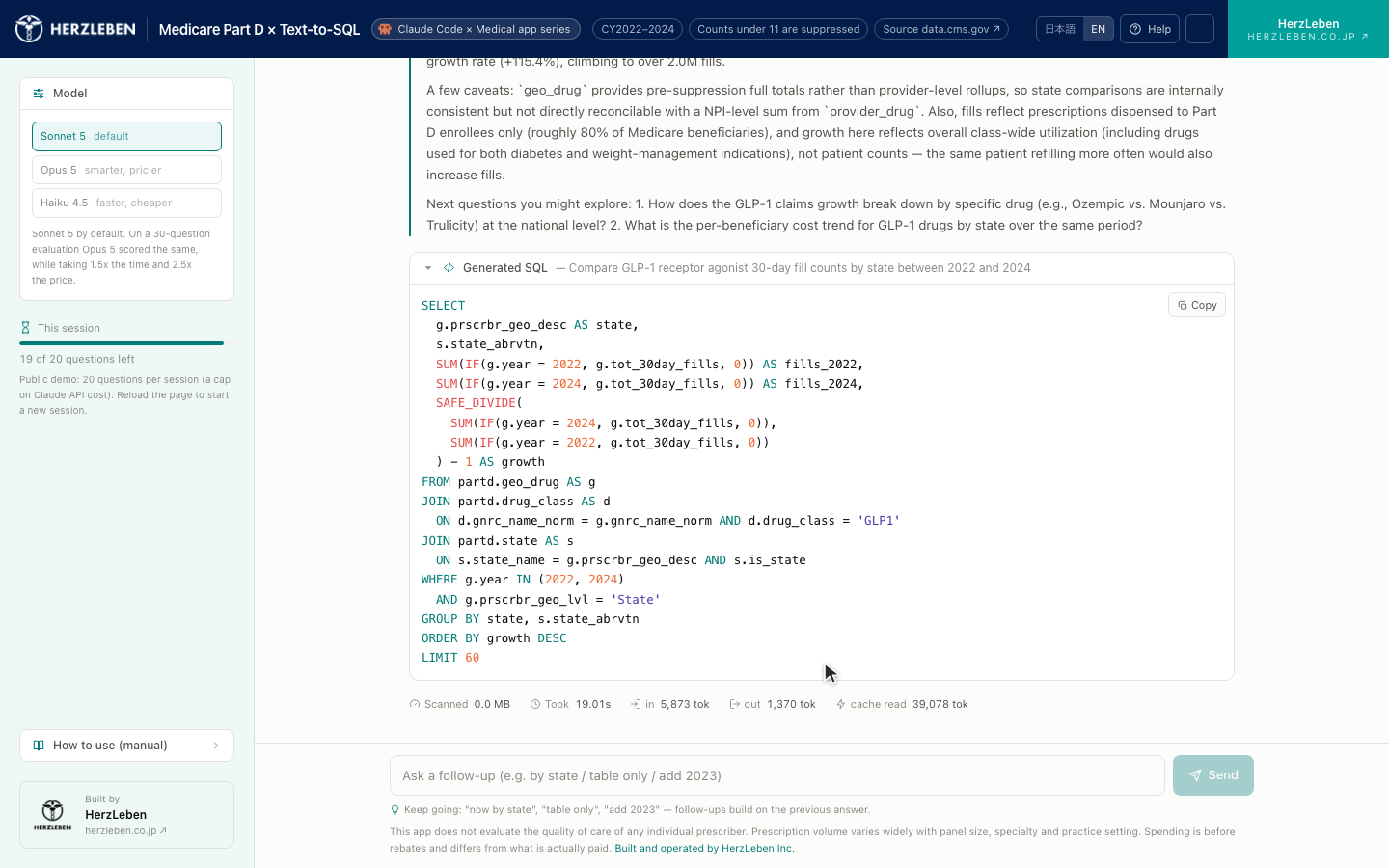Click the 'ORDER BY growth DESC' SQL line
1389x868 pixels.
pos(494,638)
